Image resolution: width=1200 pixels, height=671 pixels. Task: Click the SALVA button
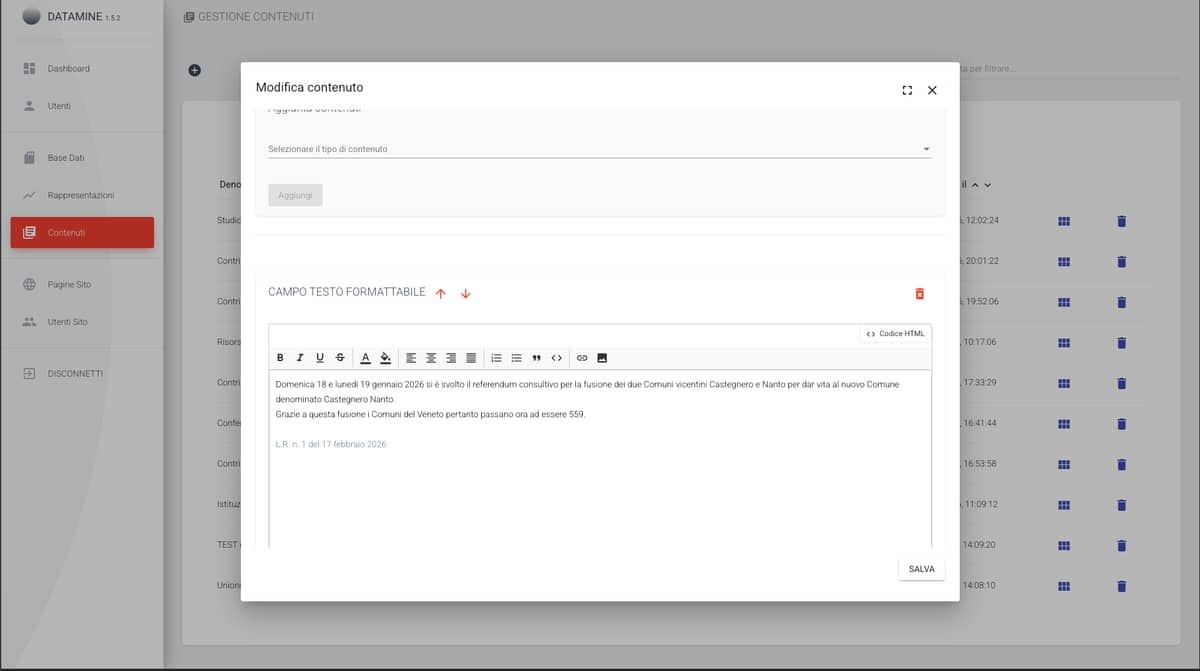pyautogui.click(x=921, y=569)
